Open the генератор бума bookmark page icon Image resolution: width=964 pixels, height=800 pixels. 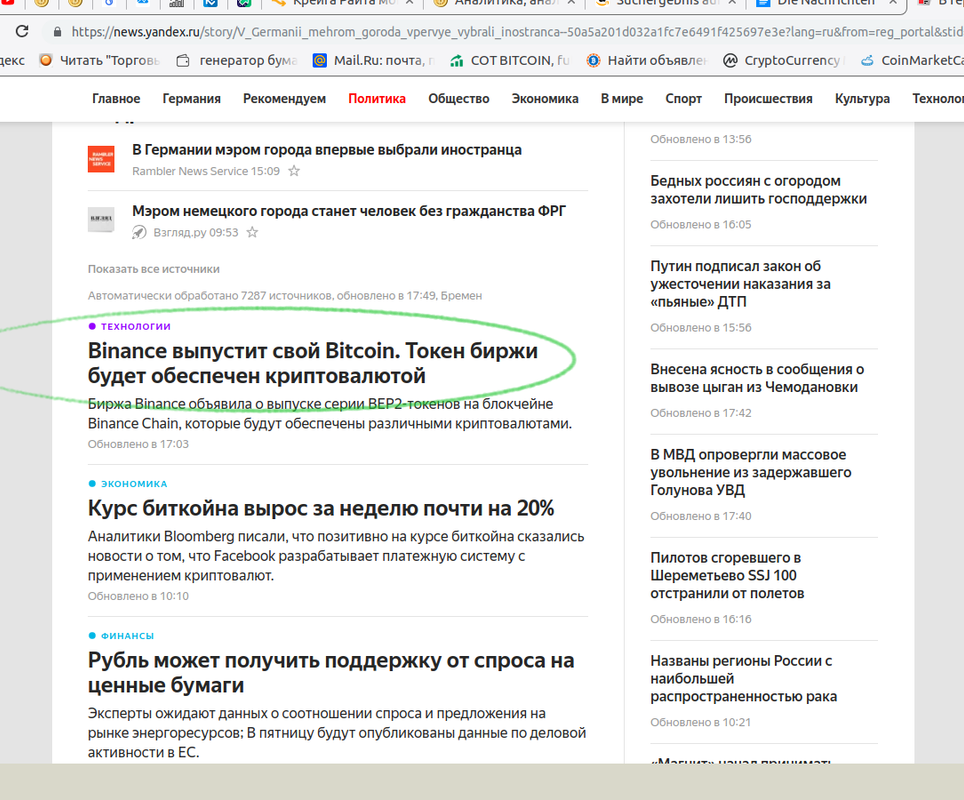[183, 60]
